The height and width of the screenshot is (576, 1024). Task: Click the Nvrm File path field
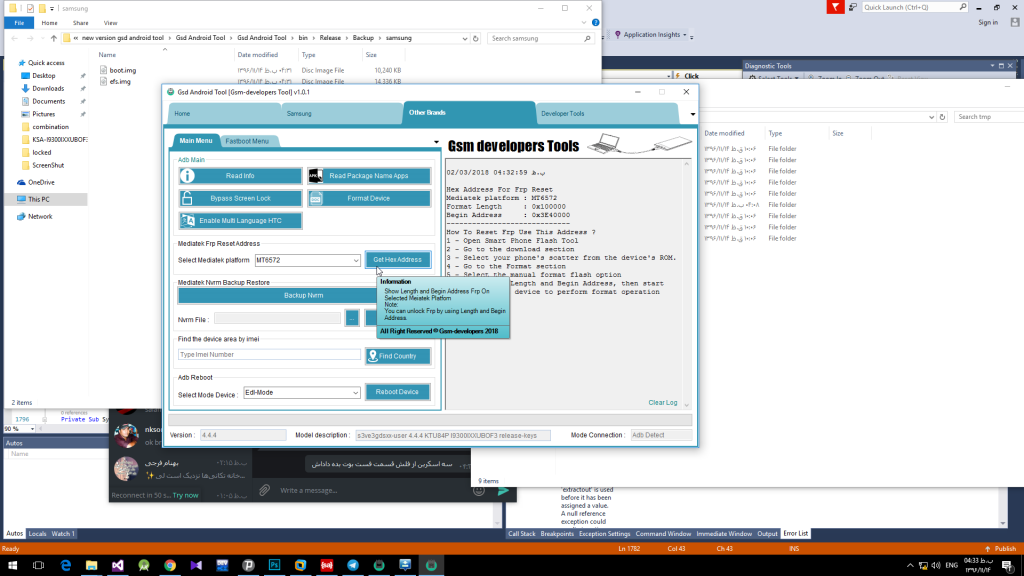tap(278, 319)
